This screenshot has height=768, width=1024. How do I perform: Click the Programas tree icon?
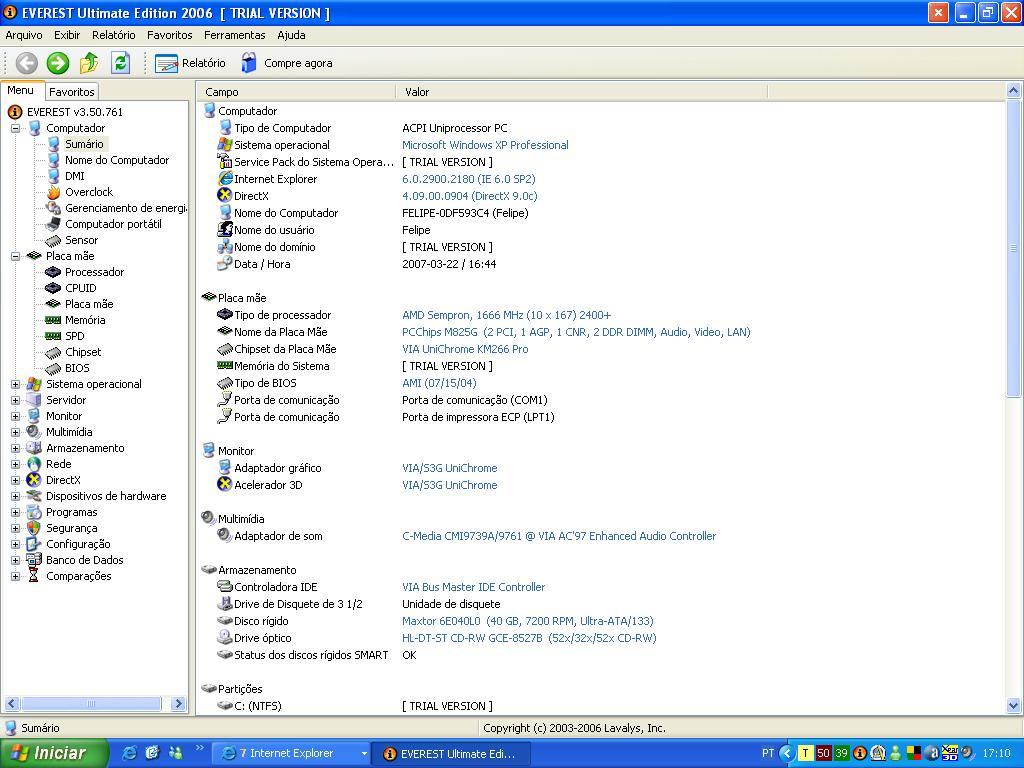34,512
